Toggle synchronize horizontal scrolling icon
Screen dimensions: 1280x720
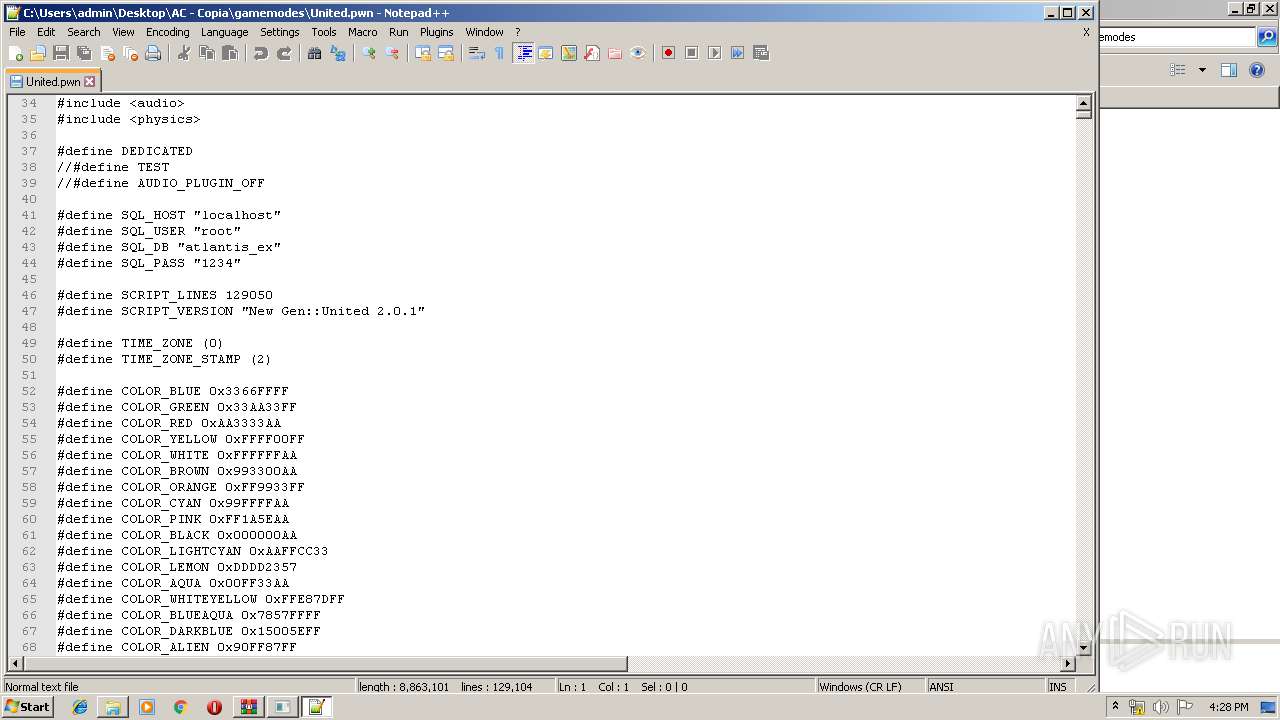point(446,53)
